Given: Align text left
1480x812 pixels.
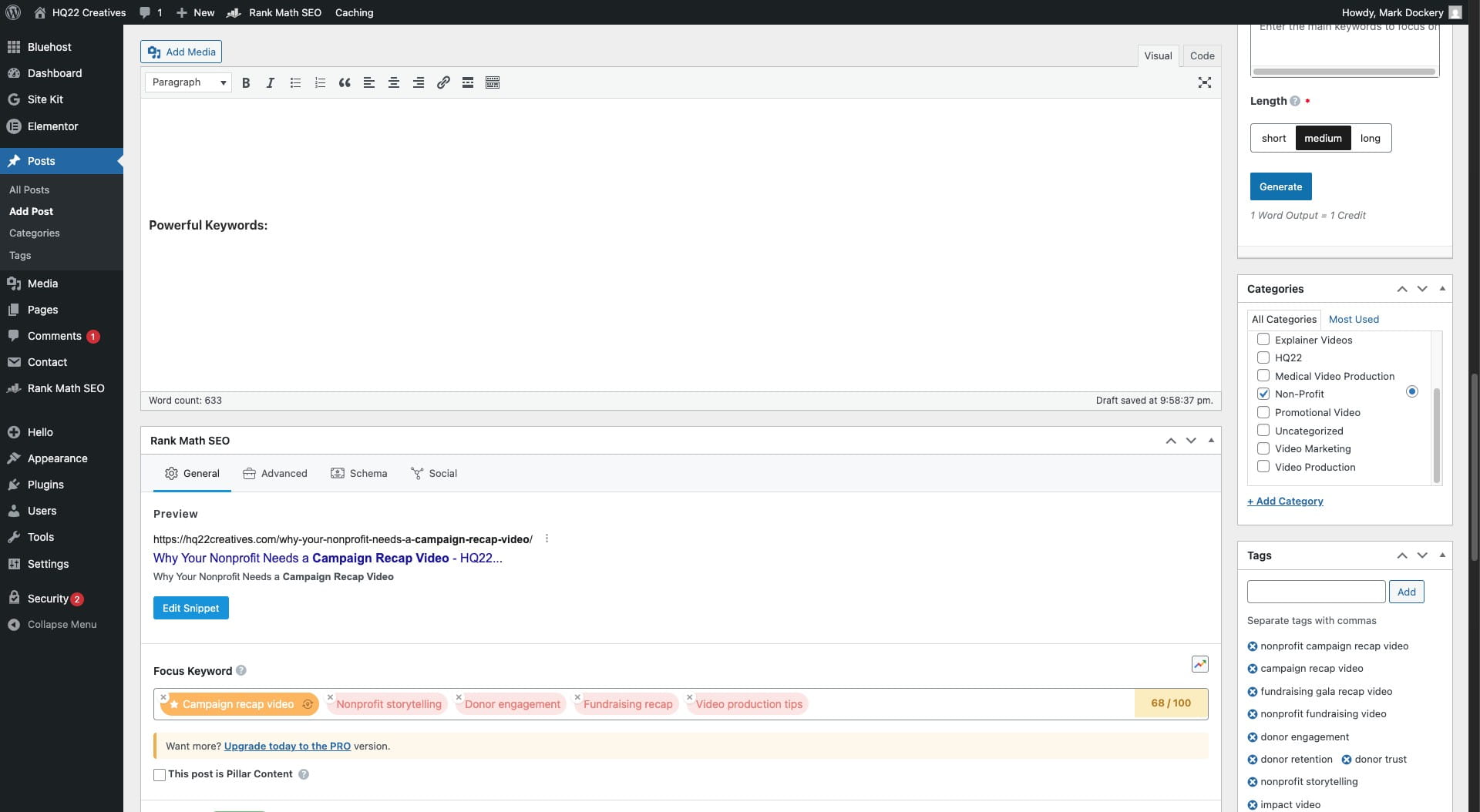Looking at the screenshot, I should [369, 82].
